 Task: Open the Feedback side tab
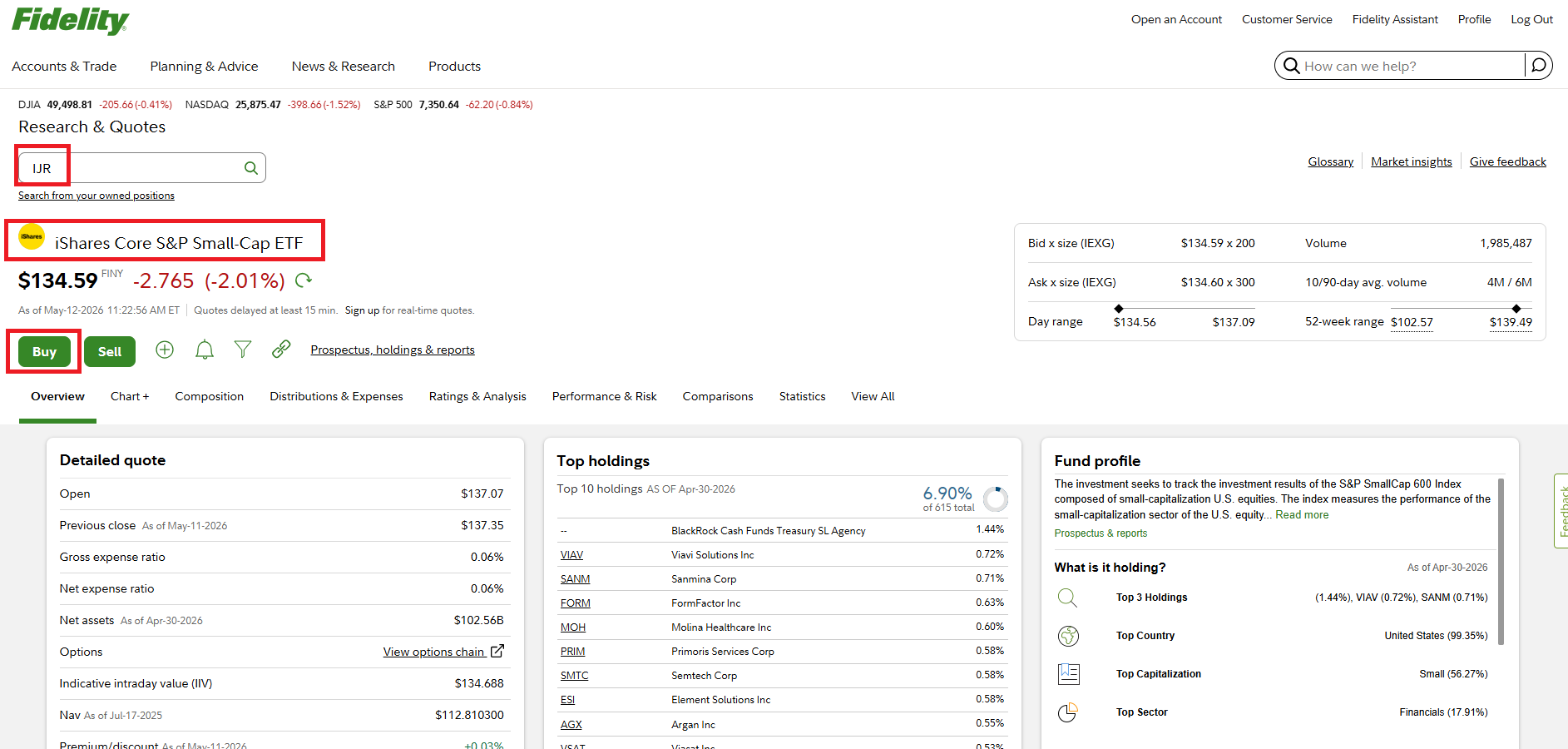click(x=1561, y=511)
